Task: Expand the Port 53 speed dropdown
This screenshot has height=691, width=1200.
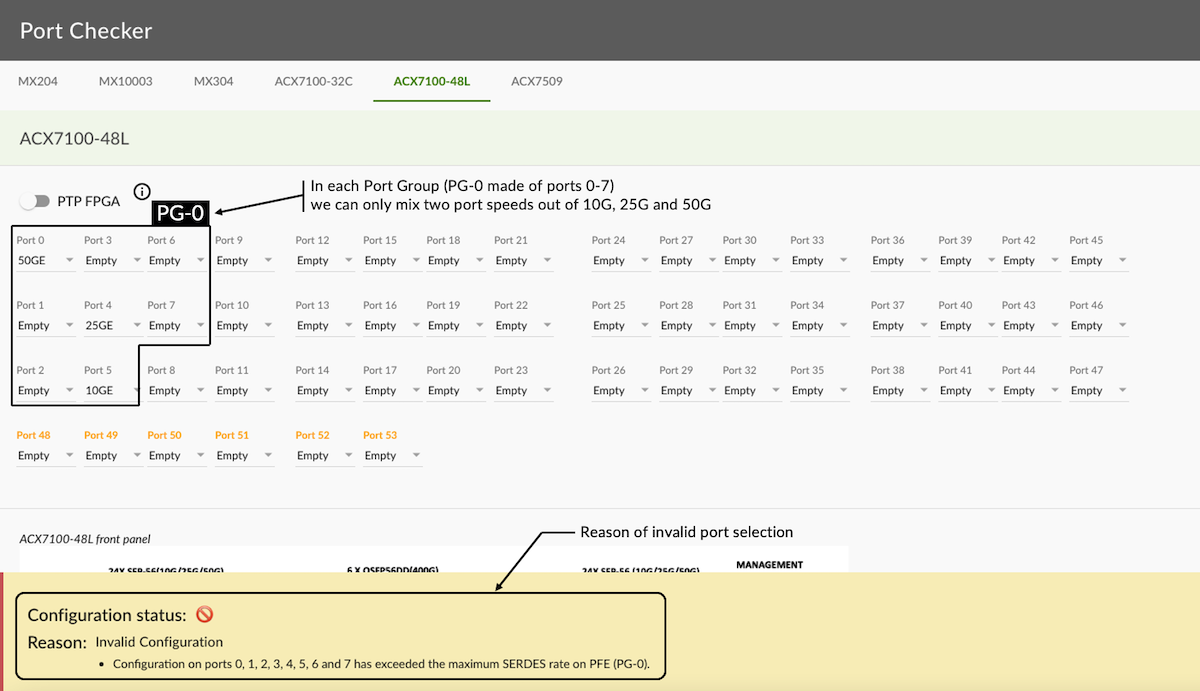Action: (392, 456)
